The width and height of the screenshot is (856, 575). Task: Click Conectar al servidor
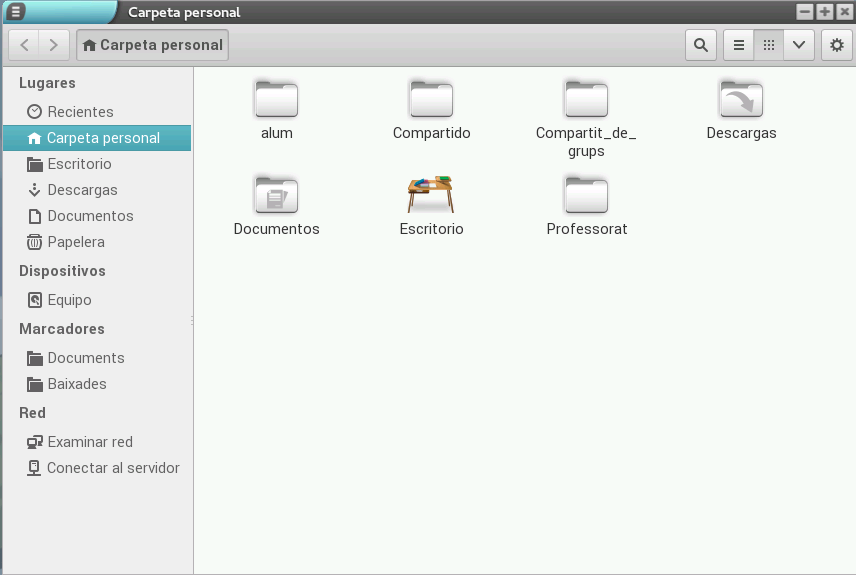point(112,468)
